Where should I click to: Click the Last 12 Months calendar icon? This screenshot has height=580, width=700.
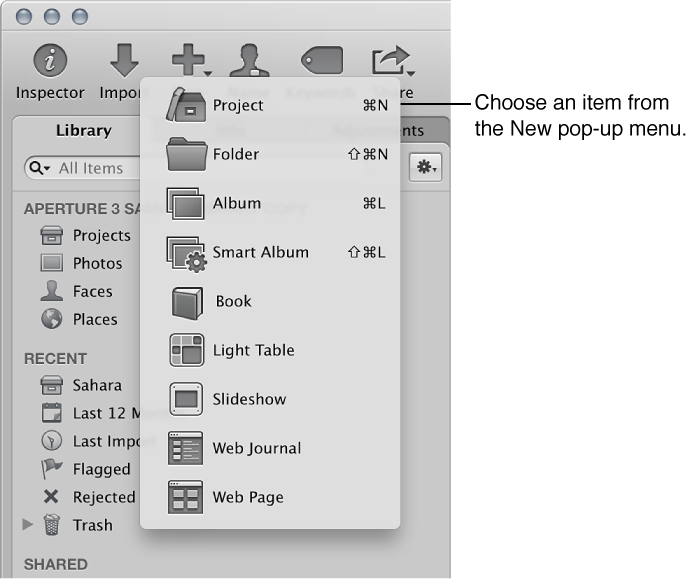coord(52,413)
